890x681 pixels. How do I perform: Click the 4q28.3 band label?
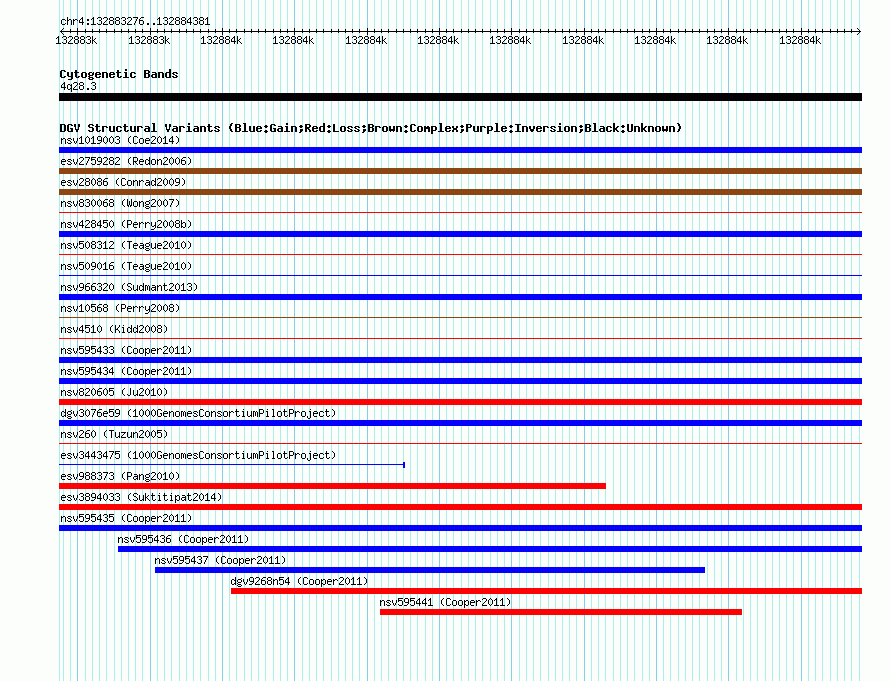78,86
